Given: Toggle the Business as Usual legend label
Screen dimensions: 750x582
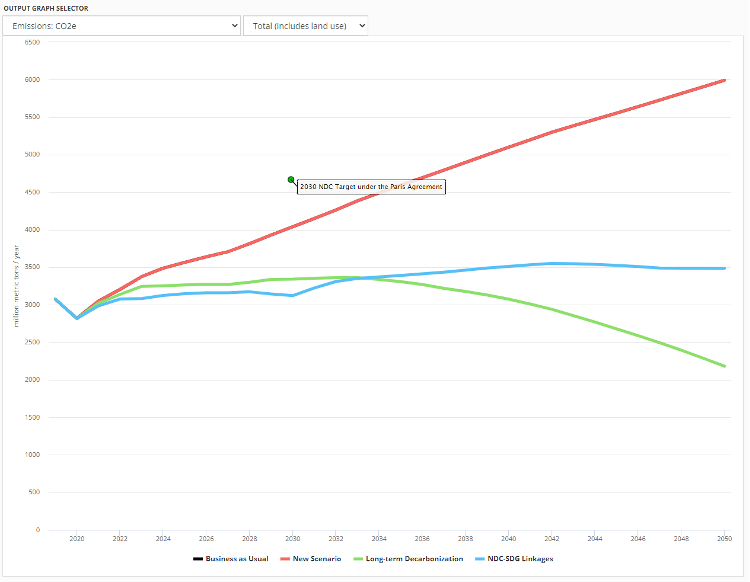Looking at the screenshot, I should 237,558.
